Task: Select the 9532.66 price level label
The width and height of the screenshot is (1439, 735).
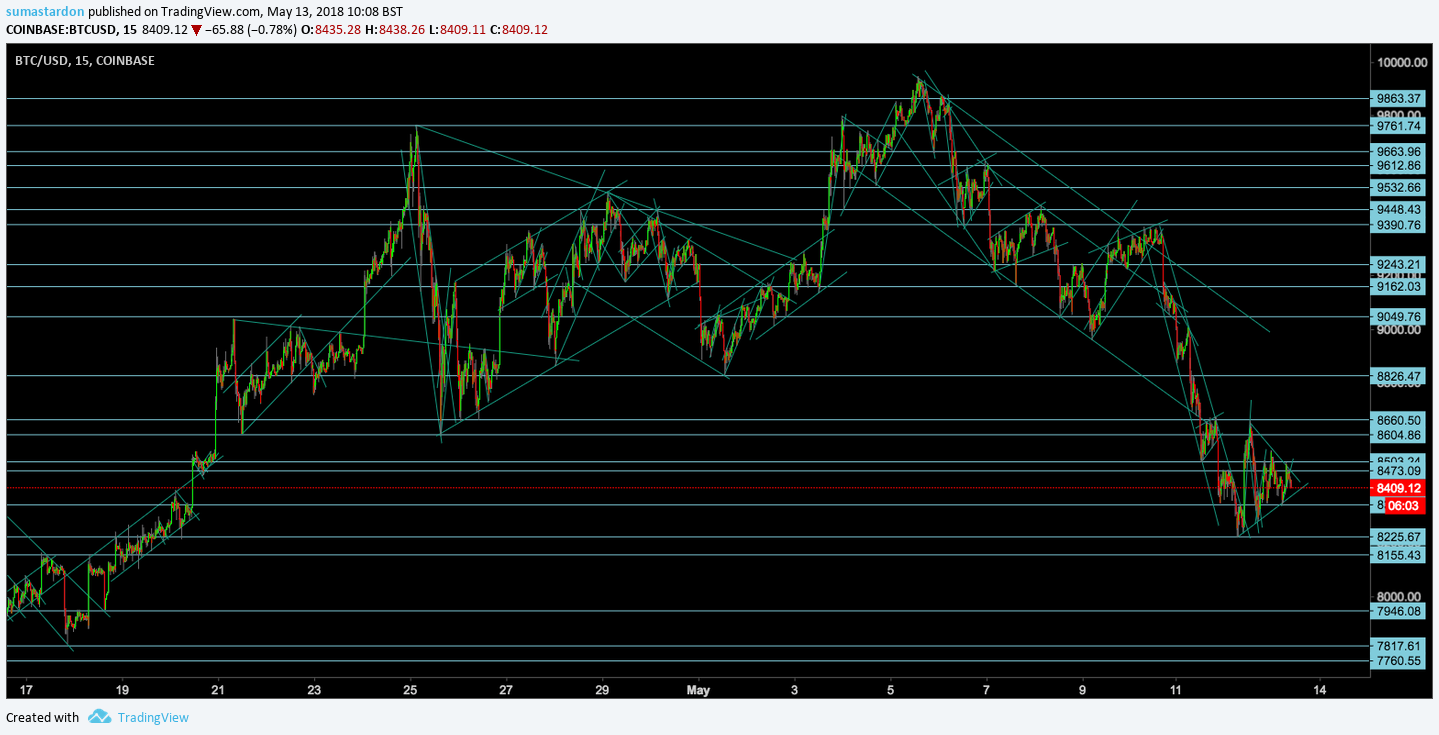Action: tap(1399, 188)
